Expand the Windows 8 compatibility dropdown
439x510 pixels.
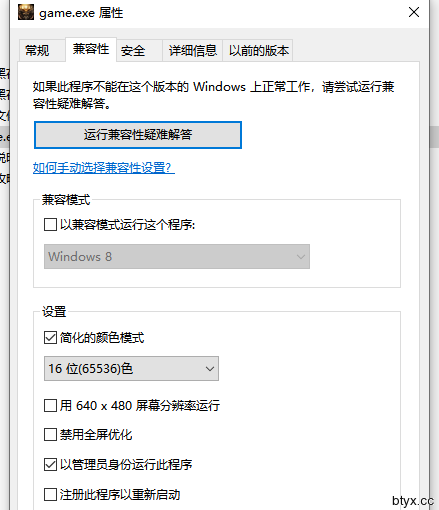[177, 257]
